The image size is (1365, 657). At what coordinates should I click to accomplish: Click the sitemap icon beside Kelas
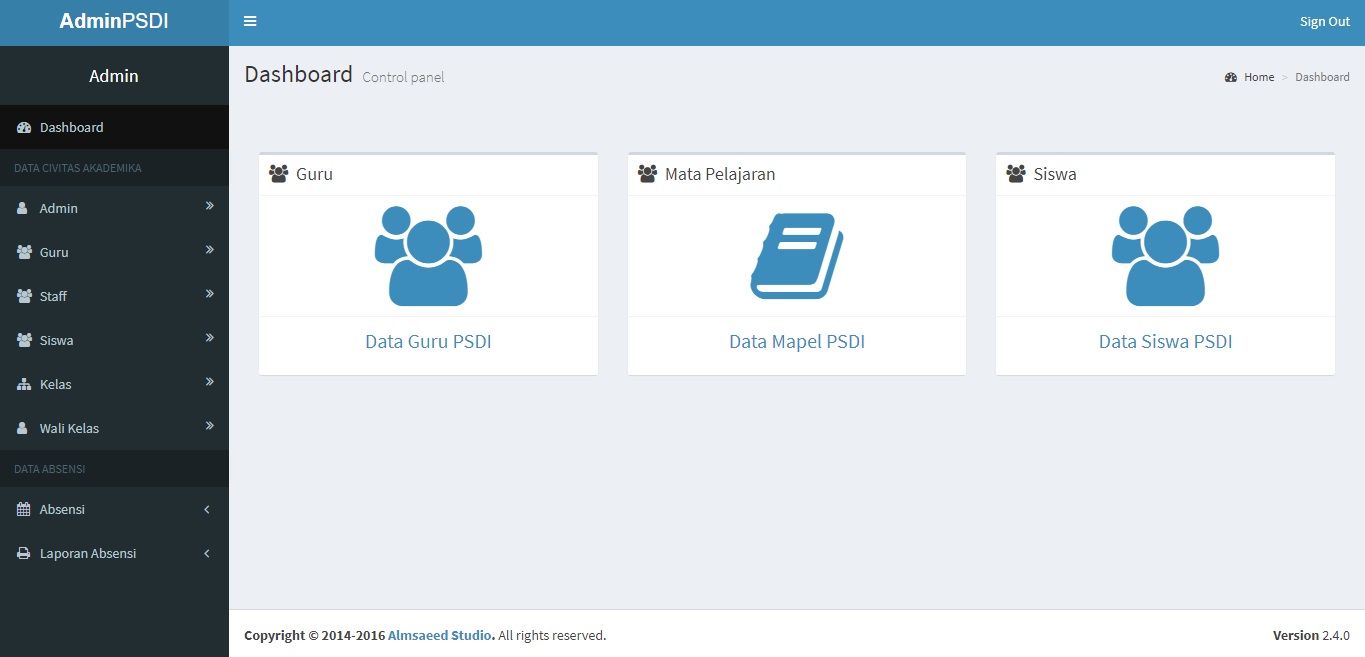tap(24, 385)
